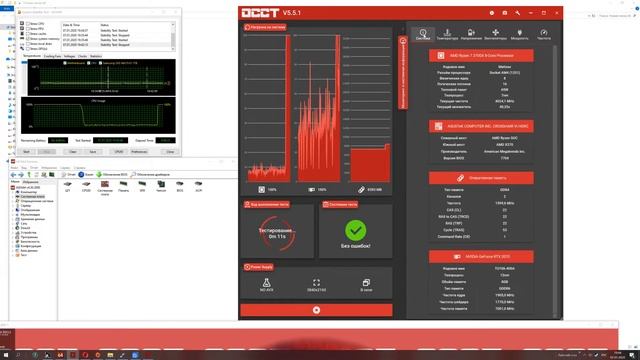Click Start button in System Stability Test
The width and height of the screenshot is (640, 360).
(27, 152)
